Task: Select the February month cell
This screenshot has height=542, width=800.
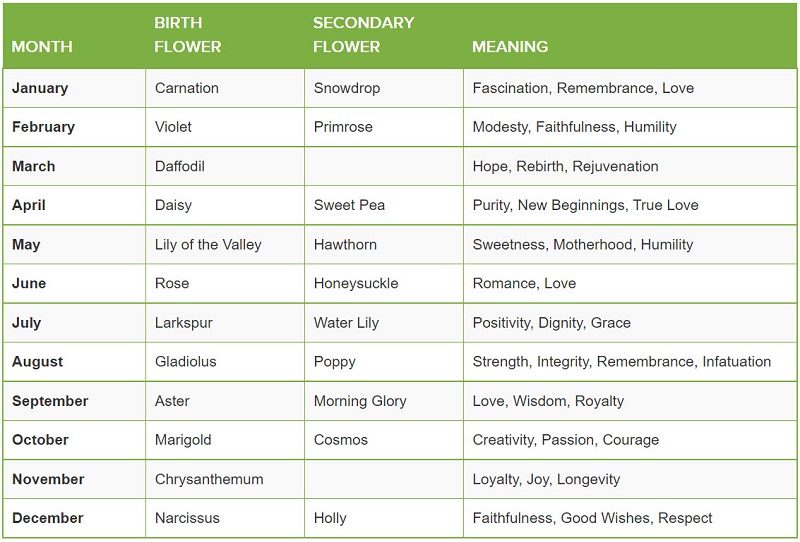Action: [x=43, y=127]
